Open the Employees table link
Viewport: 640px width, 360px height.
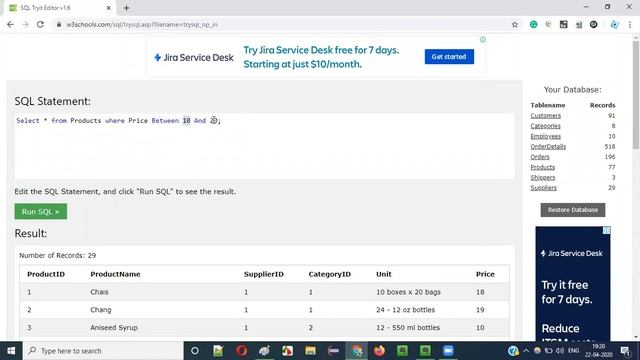point(545,136)
